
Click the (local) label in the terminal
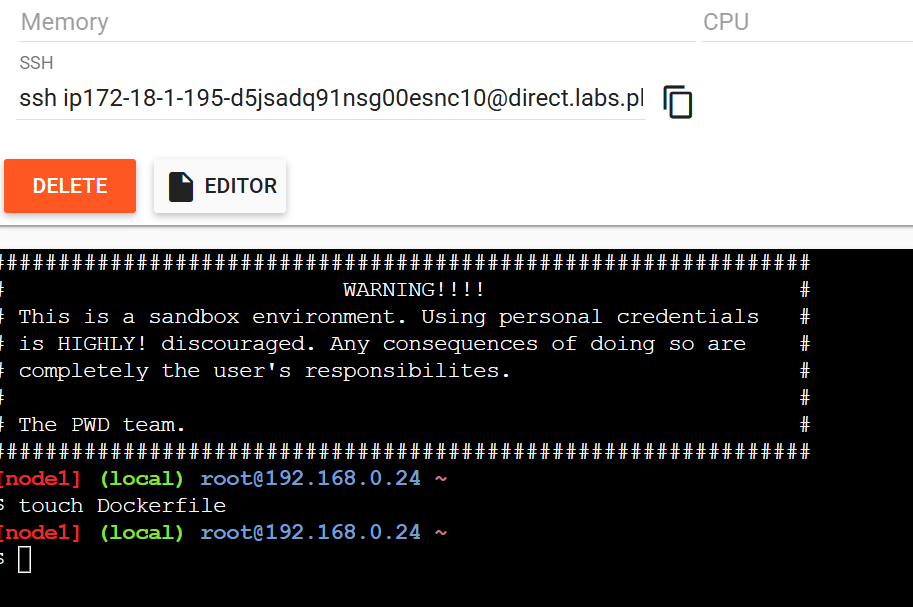pyautogui.click(x=141, y=478)
